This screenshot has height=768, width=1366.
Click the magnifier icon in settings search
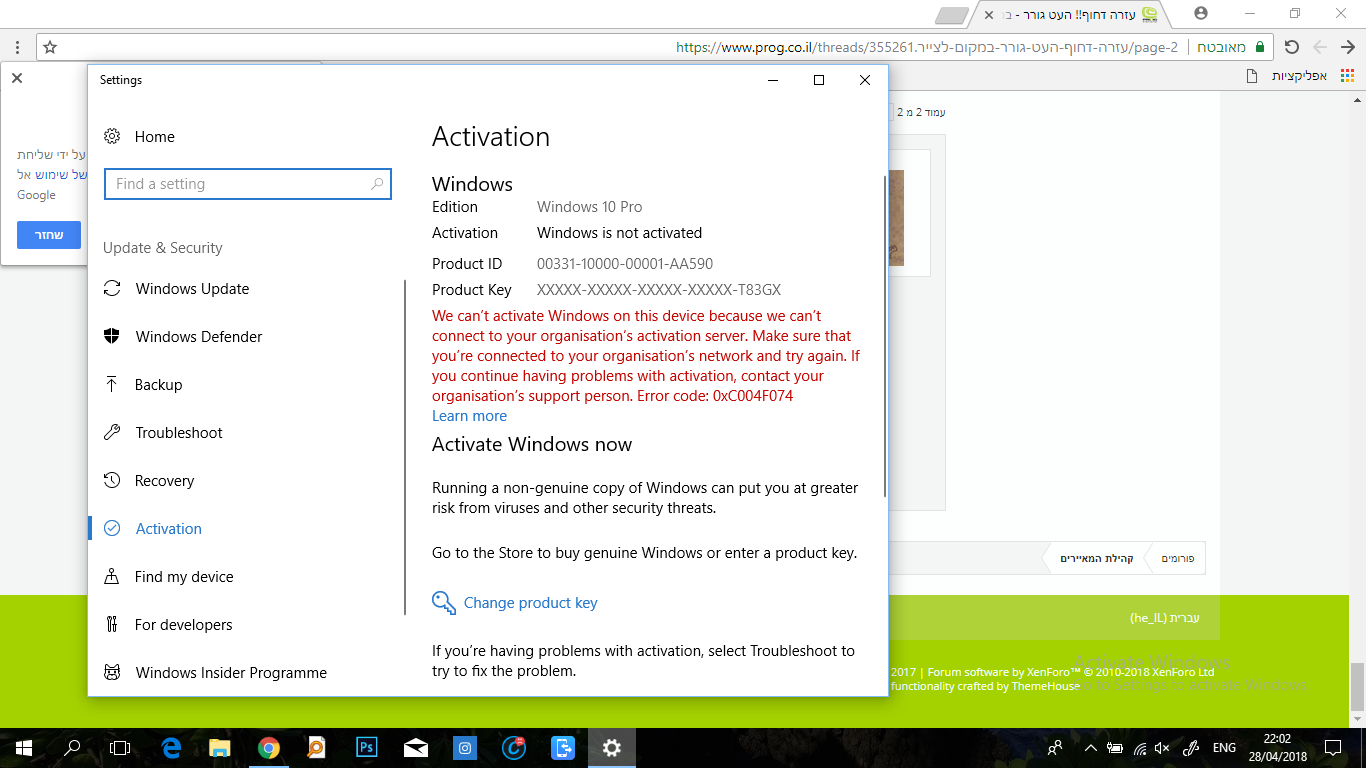click(x=377, y=184)
